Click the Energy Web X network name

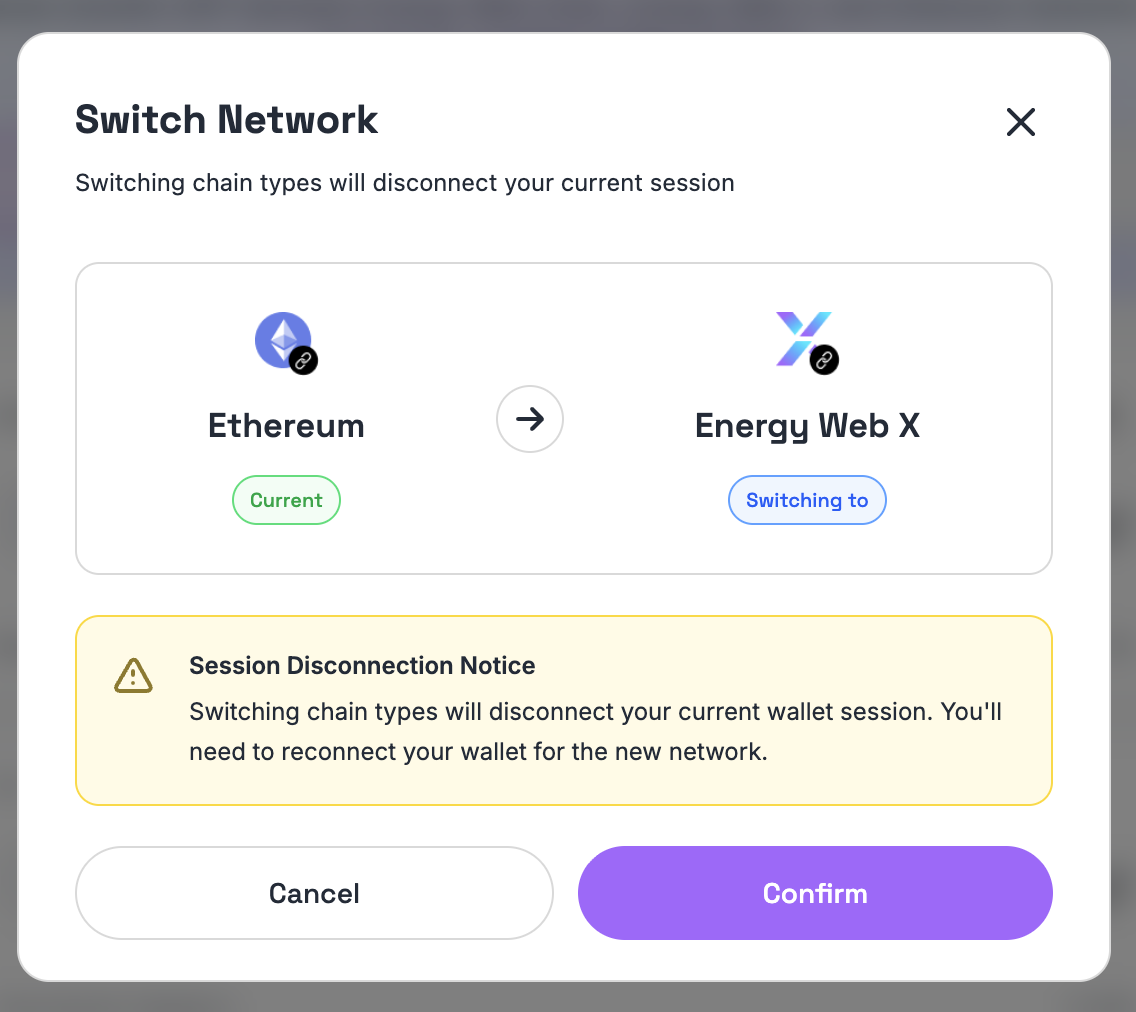point(807,426)
